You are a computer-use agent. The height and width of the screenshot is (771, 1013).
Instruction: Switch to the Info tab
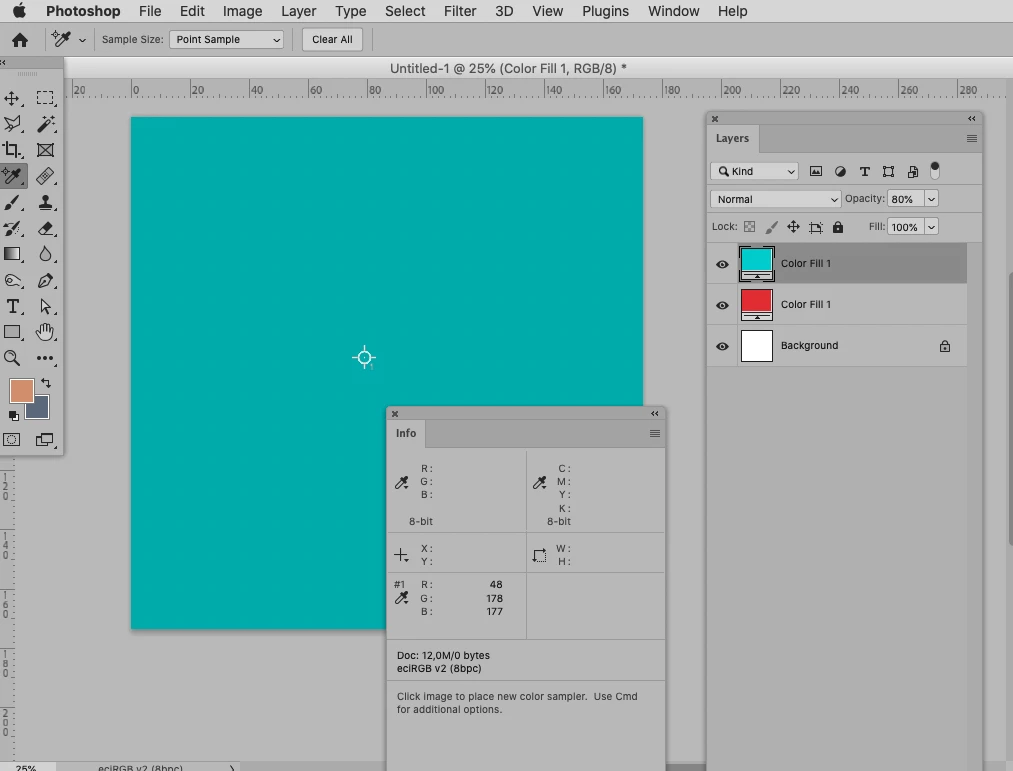pyautogui.click(x=406, y=433)
